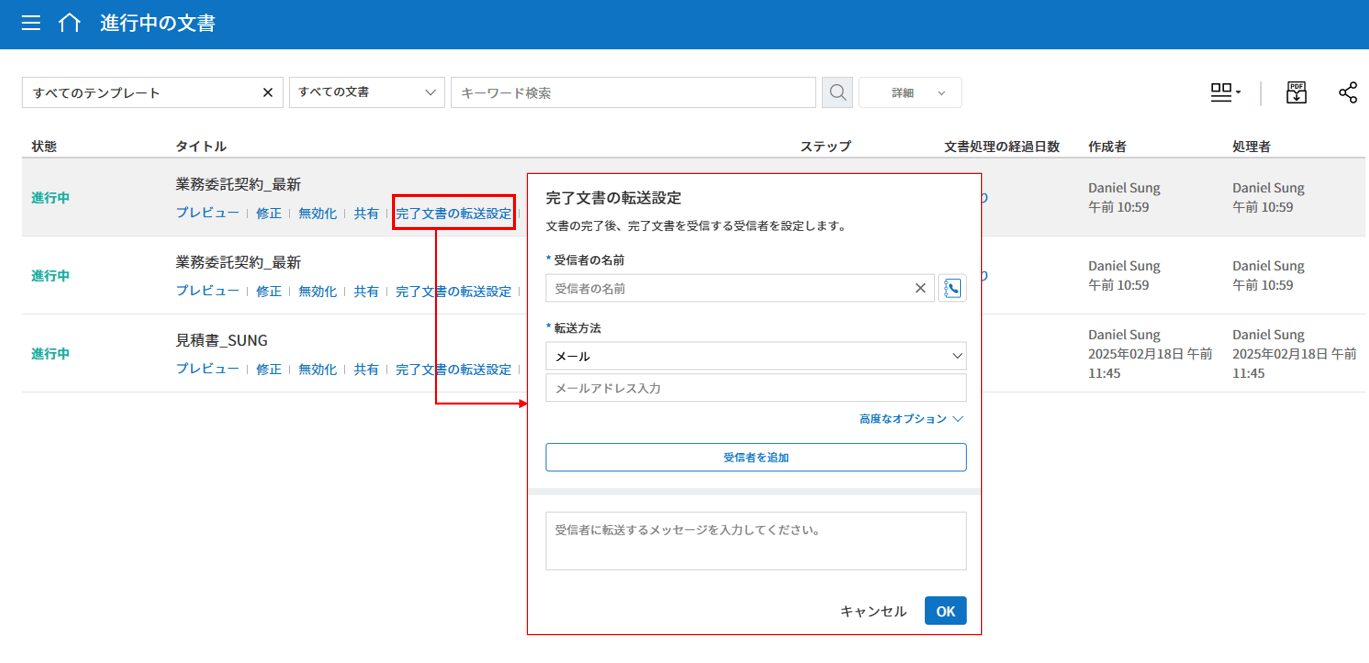Screen dimensions: 1369x663
Task: Go to home via house icon
Action: coord(69,23)
